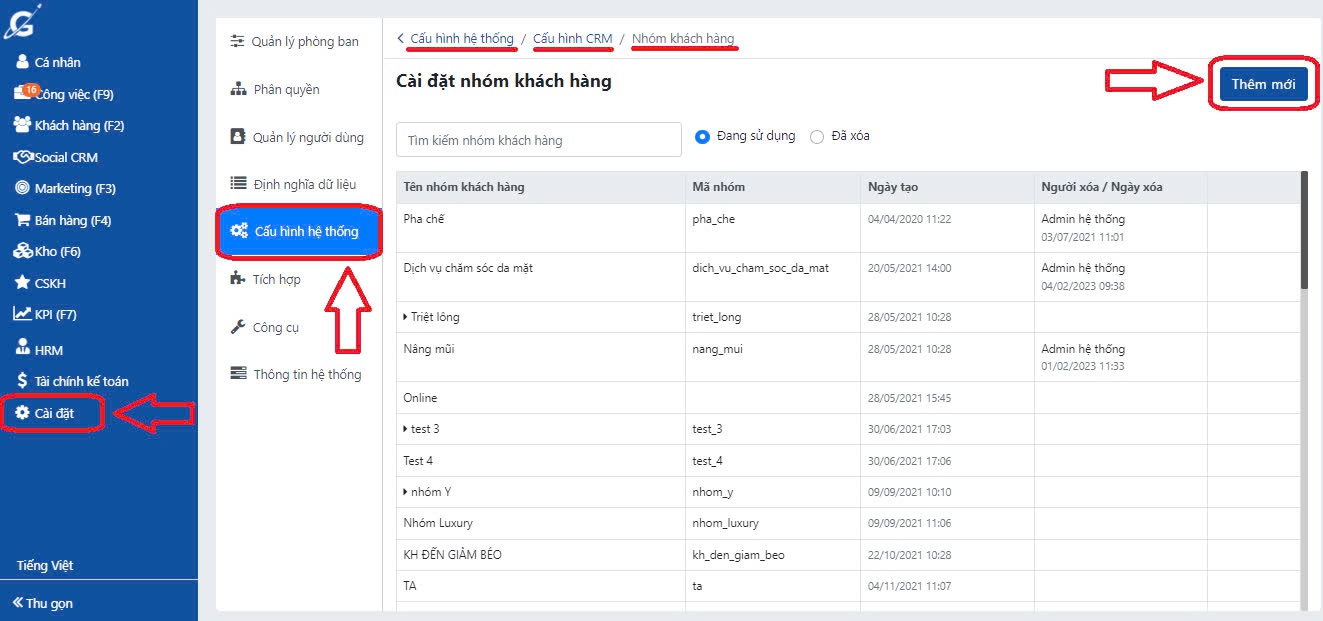Open Bán hàng (F4) menu
Viewport: 1323px width, 621px height.
[x=73, y=220]
